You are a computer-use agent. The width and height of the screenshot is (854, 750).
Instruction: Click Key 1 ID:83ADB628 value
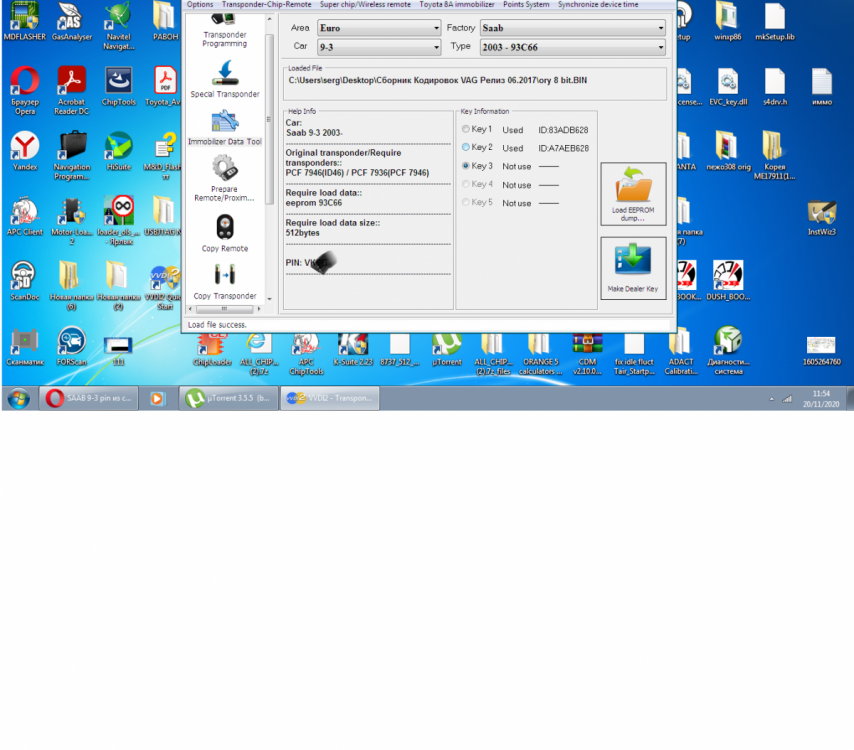click(563, 130)
